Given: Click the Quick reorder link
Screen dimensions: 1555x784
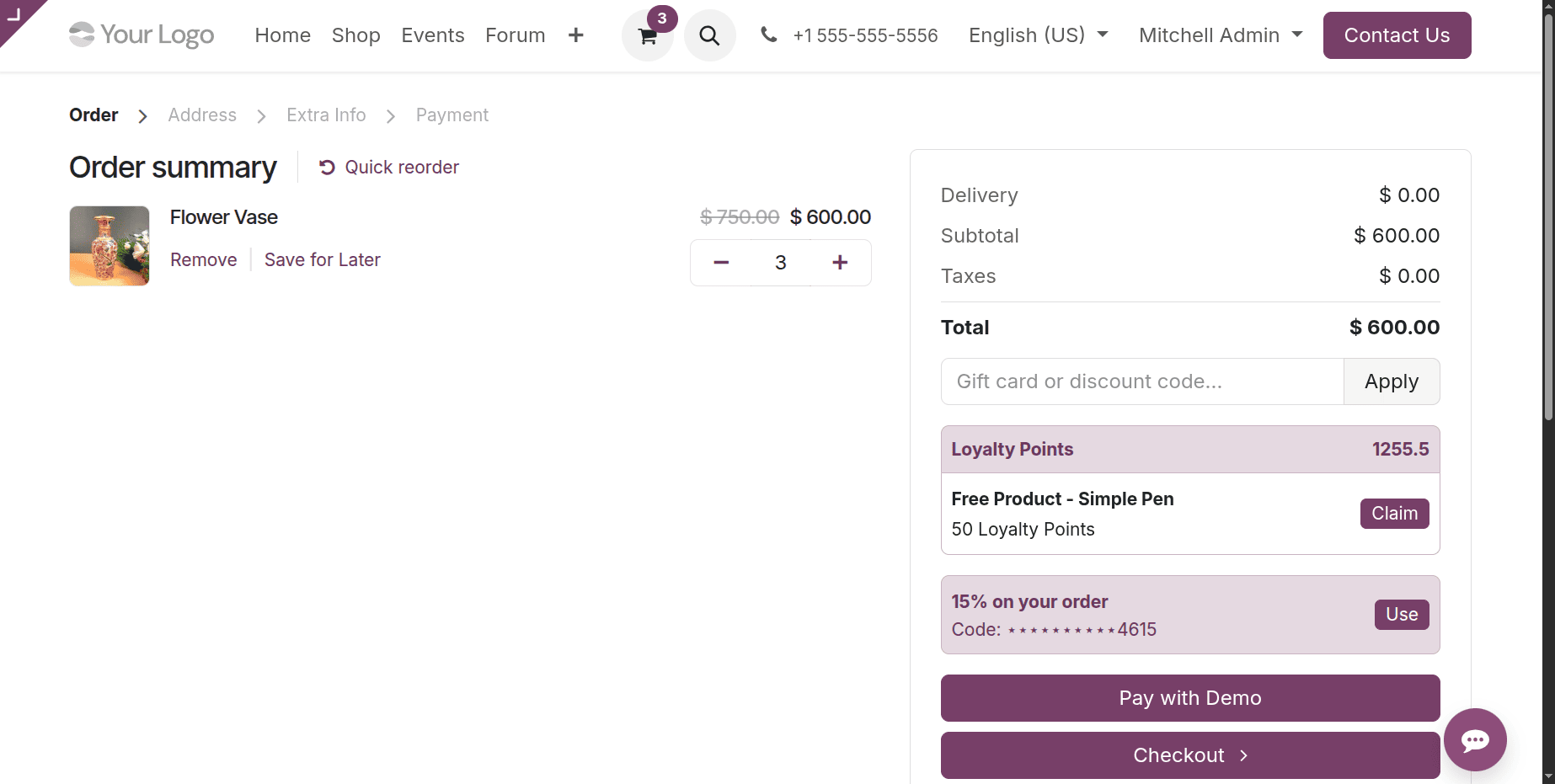Looking at the screenshot, I should pyautogui.click(x=389, y=168).
